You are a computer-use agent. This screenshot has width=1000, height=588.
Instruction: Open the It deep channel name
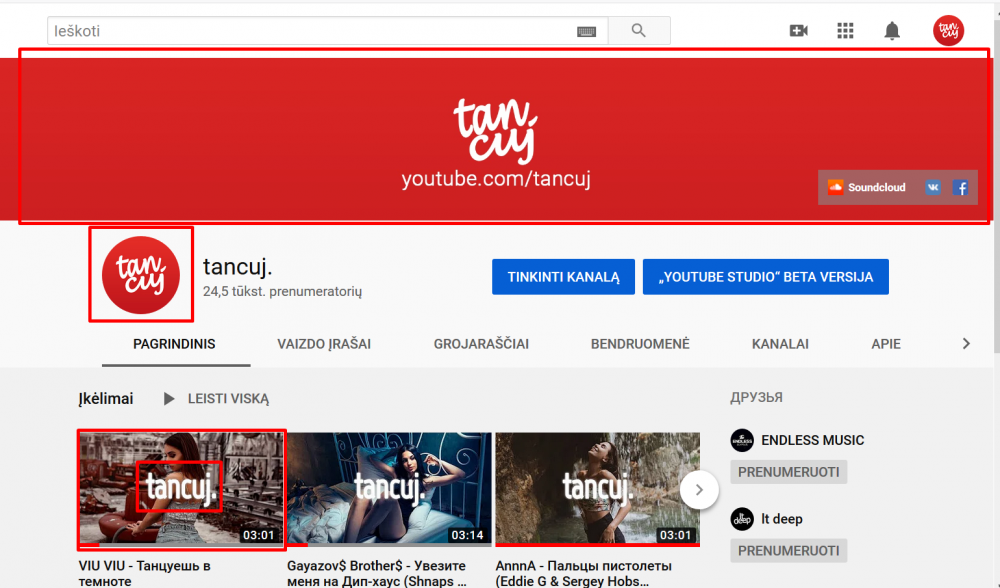[782, 518]
